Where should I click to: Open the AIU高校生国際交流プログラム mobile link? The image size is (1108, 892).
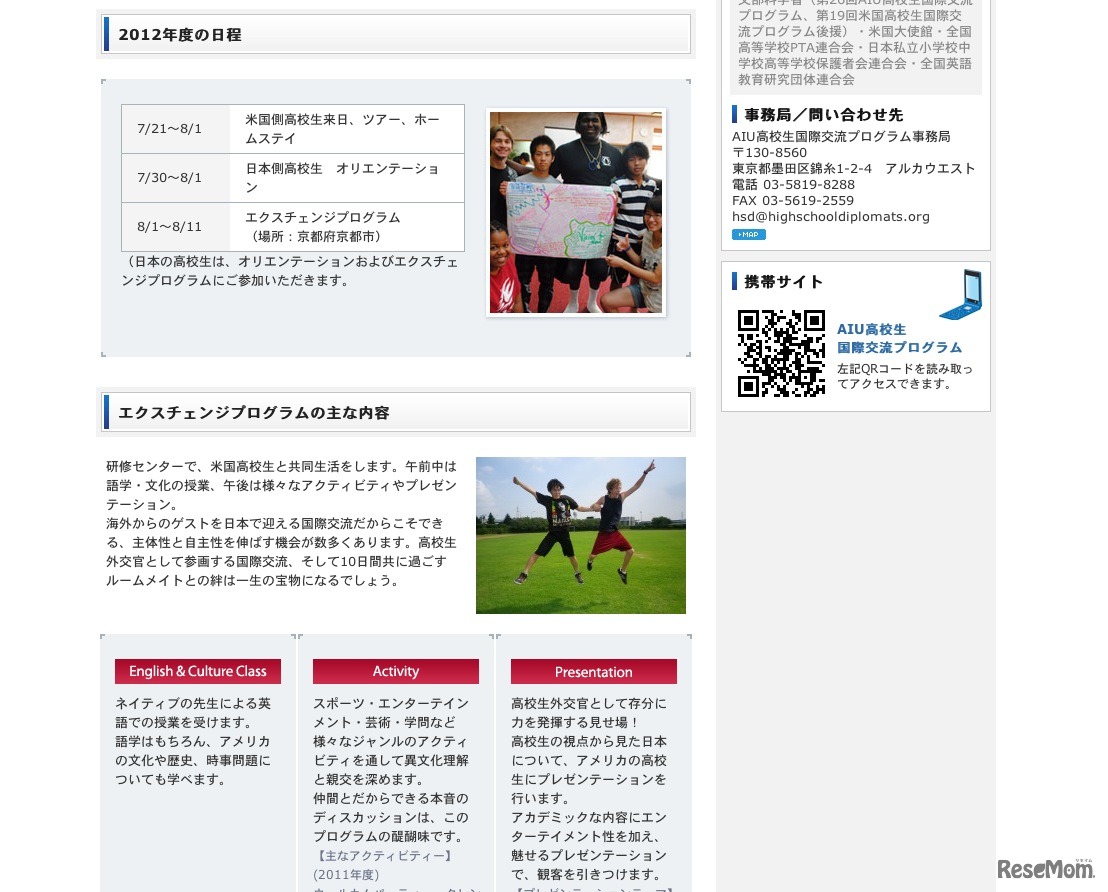coord(899,338)
